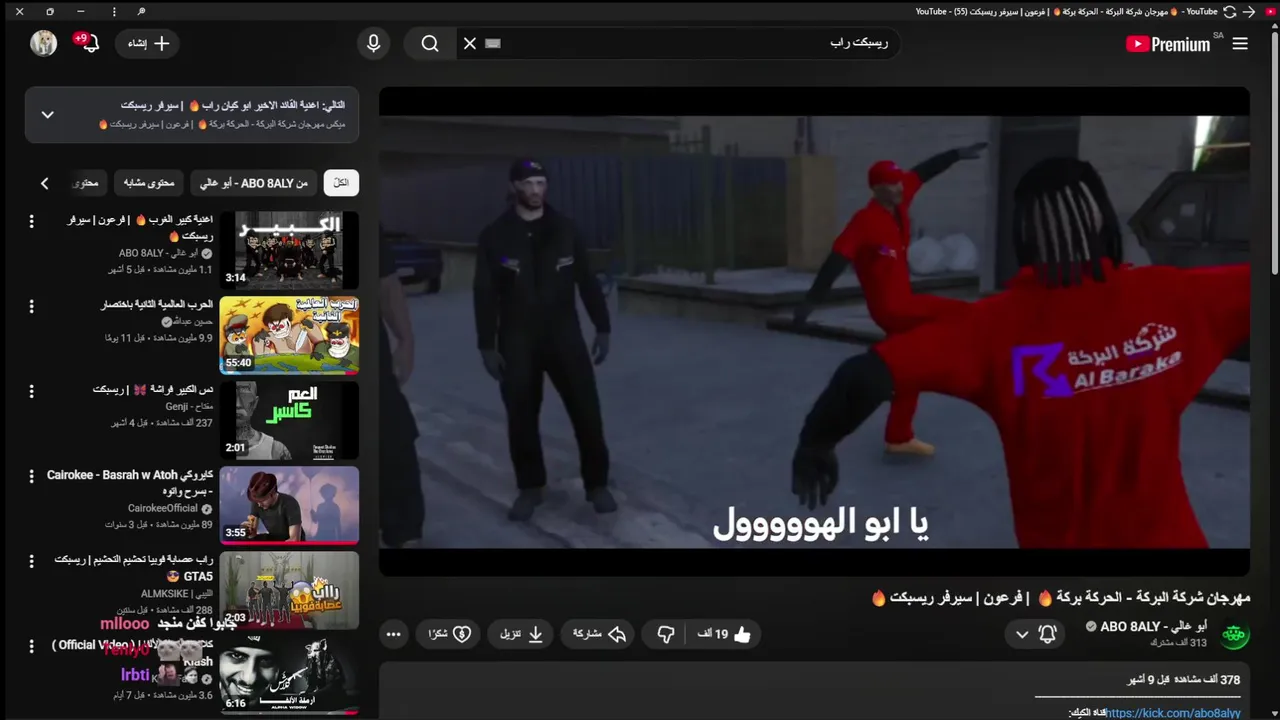Start voice search with microphone icon
The image size is (1280, 720).
pyautogui.click(x=373, y=44)
